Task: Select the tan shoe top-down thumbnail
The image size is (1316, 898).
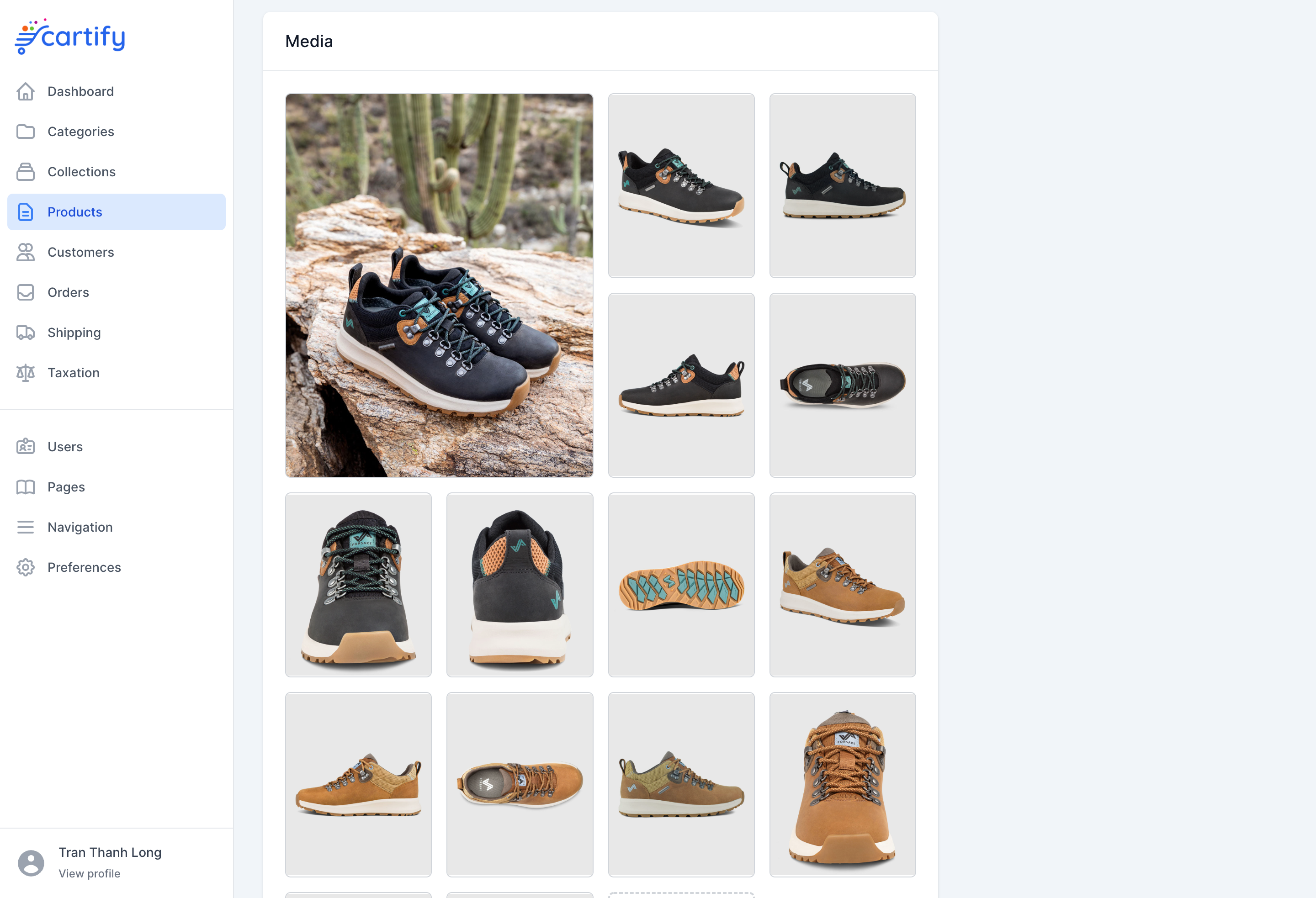Action: (x=520, y=785)
